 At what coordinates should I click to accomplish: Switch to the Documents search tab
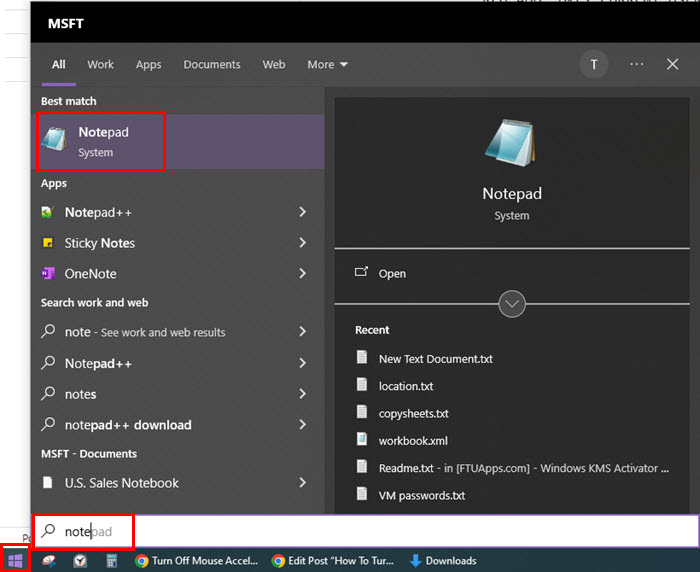tap(214, 65)
